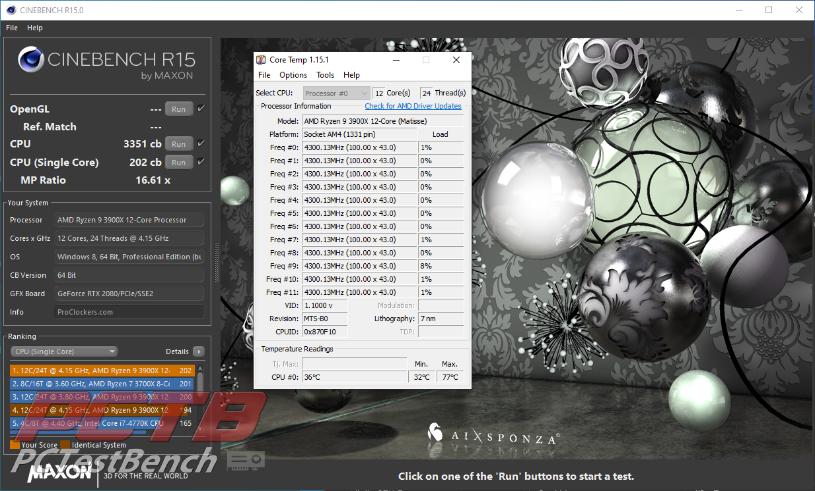Click the Lithography value 7 nm
815x491 pixels.
441,319
